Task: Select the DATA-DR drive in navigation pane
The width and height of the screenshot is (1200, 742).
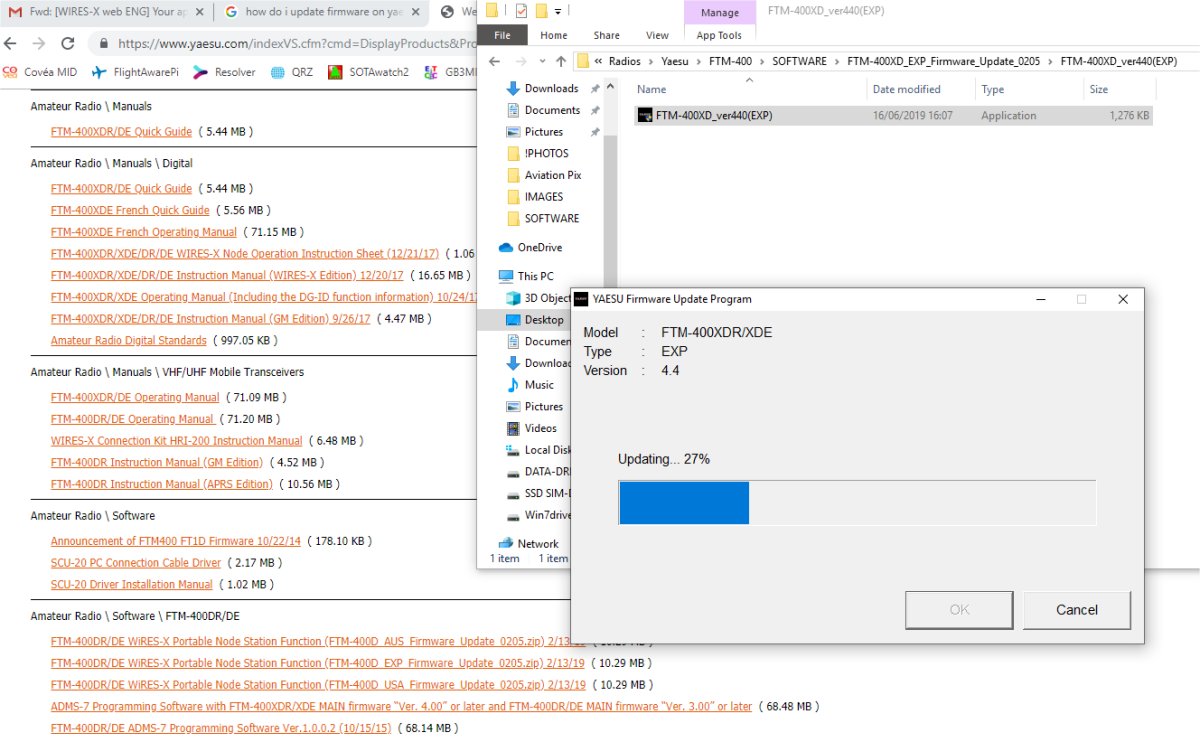Action: 538,472
